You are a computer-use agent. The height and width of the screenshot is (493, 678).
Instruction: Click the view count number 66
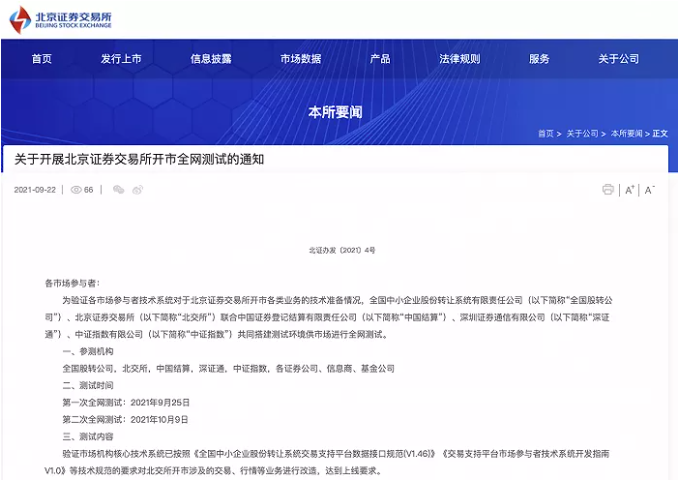click(89, 190)
